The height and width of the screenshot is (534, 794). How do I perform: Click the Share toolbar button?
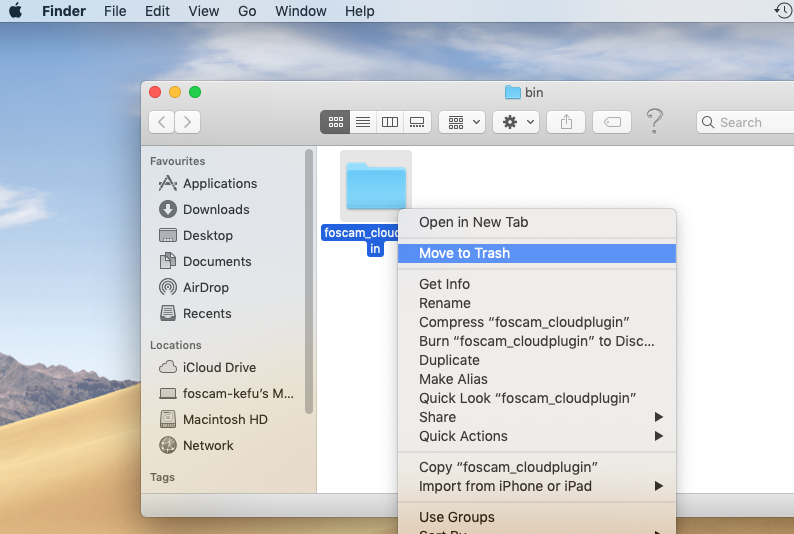click(566, 122)
